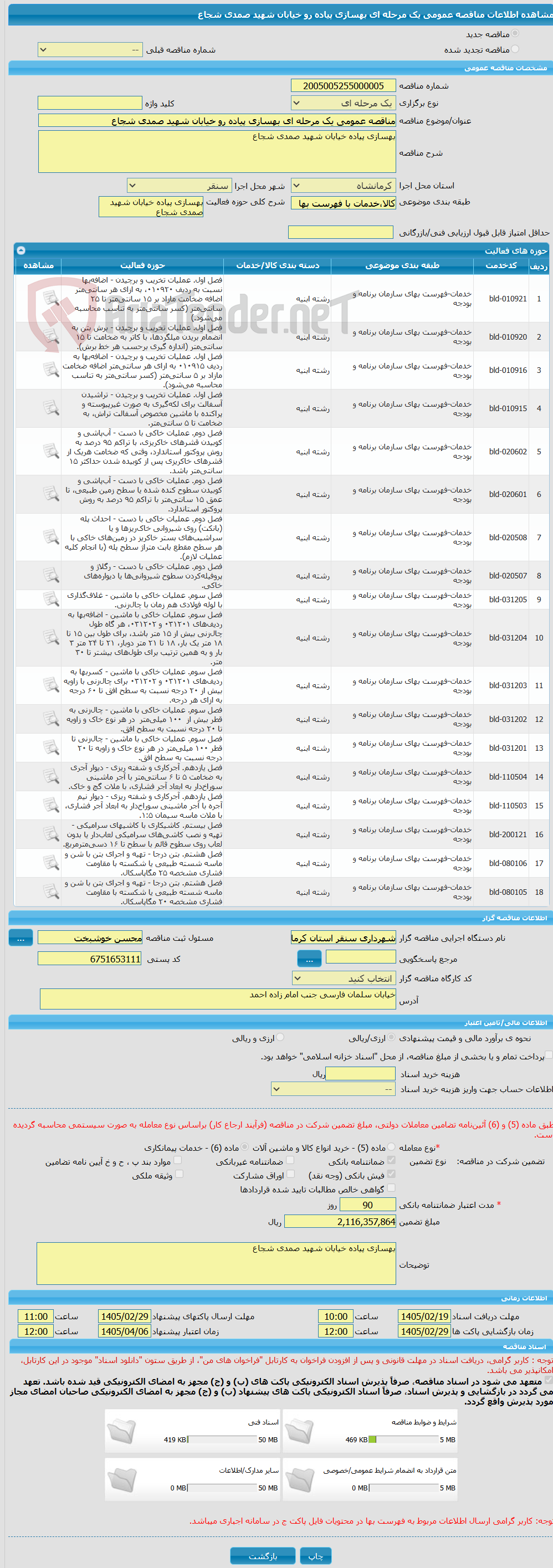This screenshot has height=1568, width=553.
Task: Expand the کد کارگاه مناقصه گزار dropdown
Action: click(344, 978)
